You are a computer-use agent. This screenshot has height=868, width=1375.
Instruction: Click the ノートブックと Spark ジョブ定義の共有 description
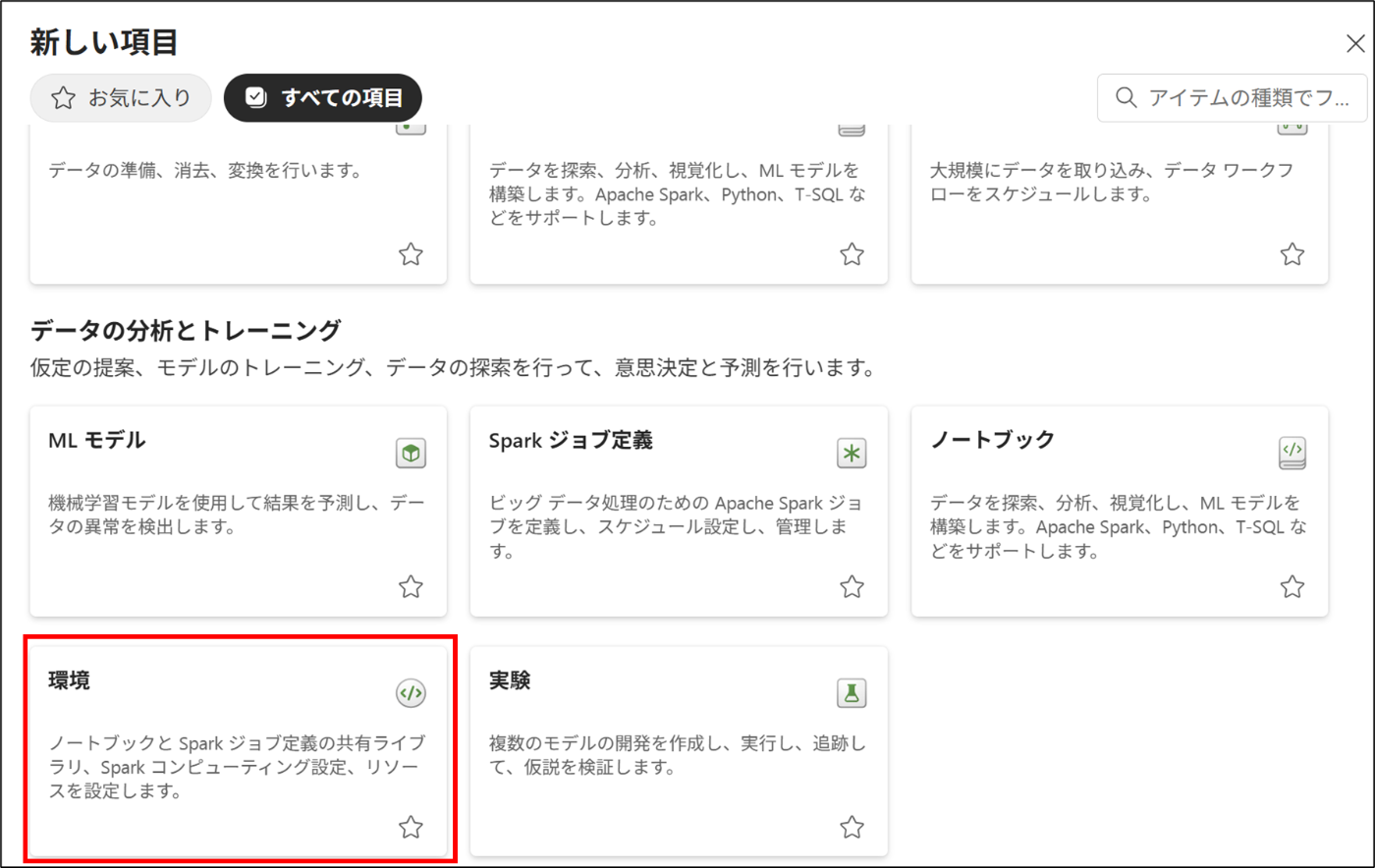(237, 767)
